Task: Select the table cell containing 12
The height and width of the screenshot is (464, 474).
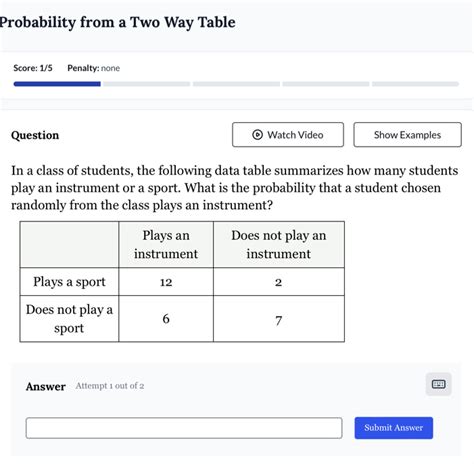Action: click(x=166, y=282)
